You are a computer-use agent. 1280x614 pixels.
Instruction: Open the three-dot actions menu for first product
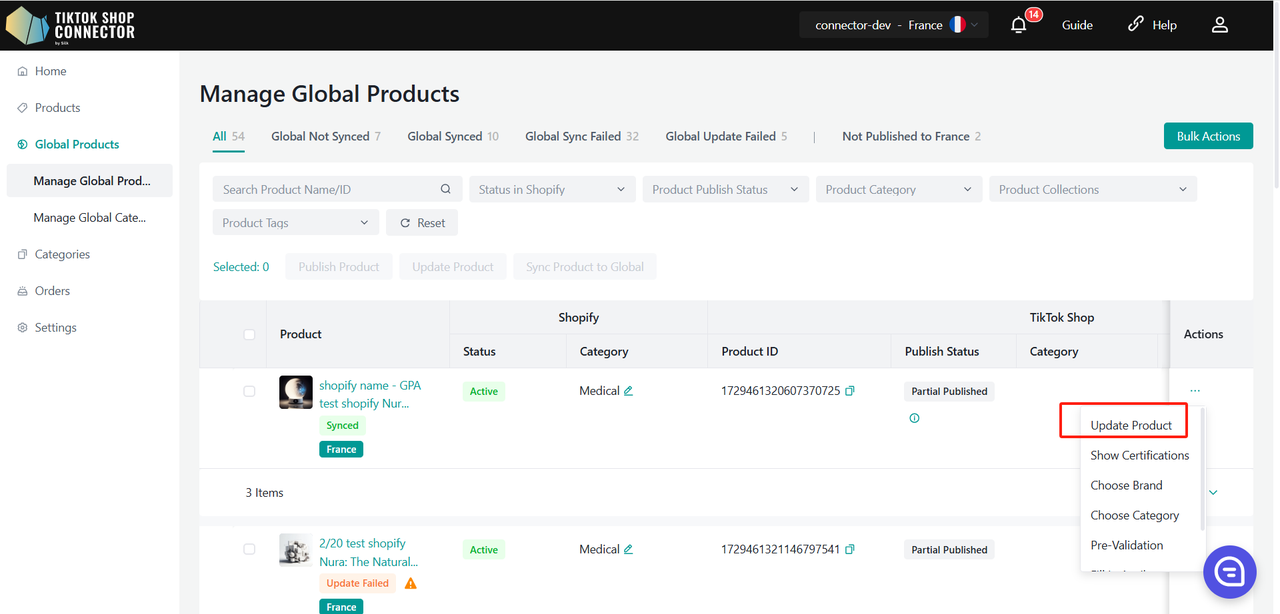[x=1195, y=391]
